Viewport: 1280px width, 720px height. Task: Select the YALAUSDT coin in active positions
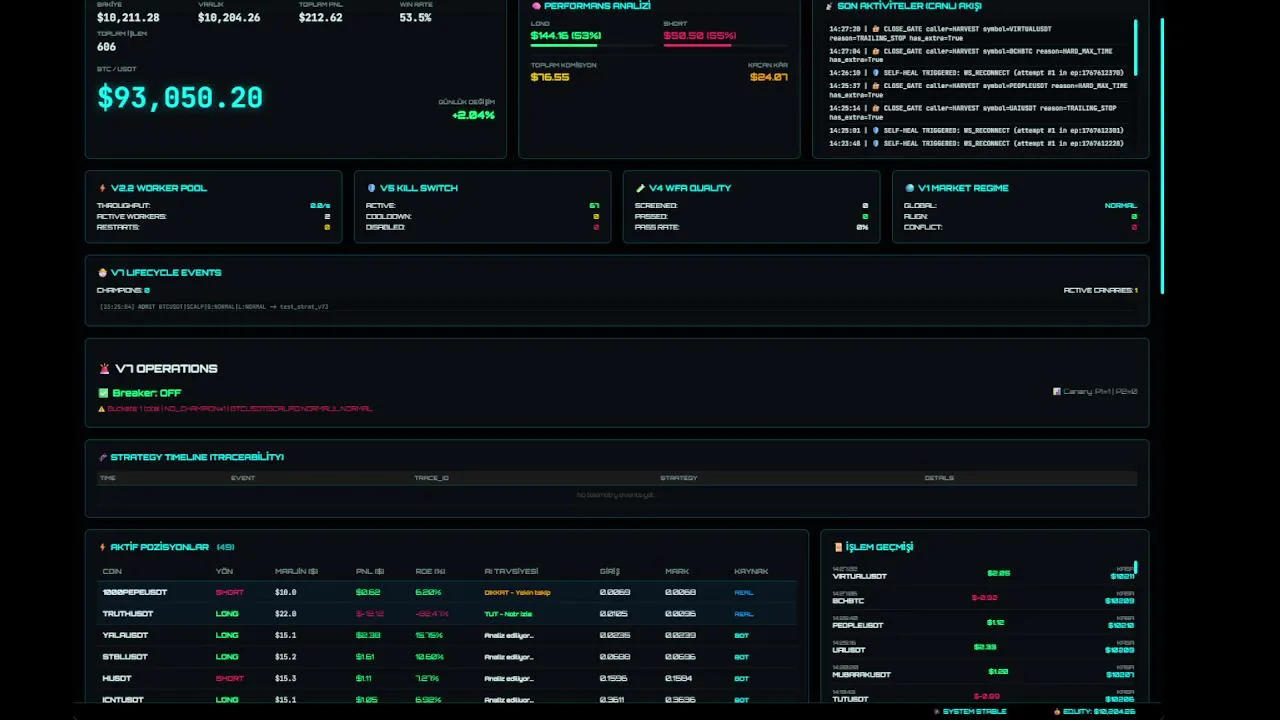[124, 635]
